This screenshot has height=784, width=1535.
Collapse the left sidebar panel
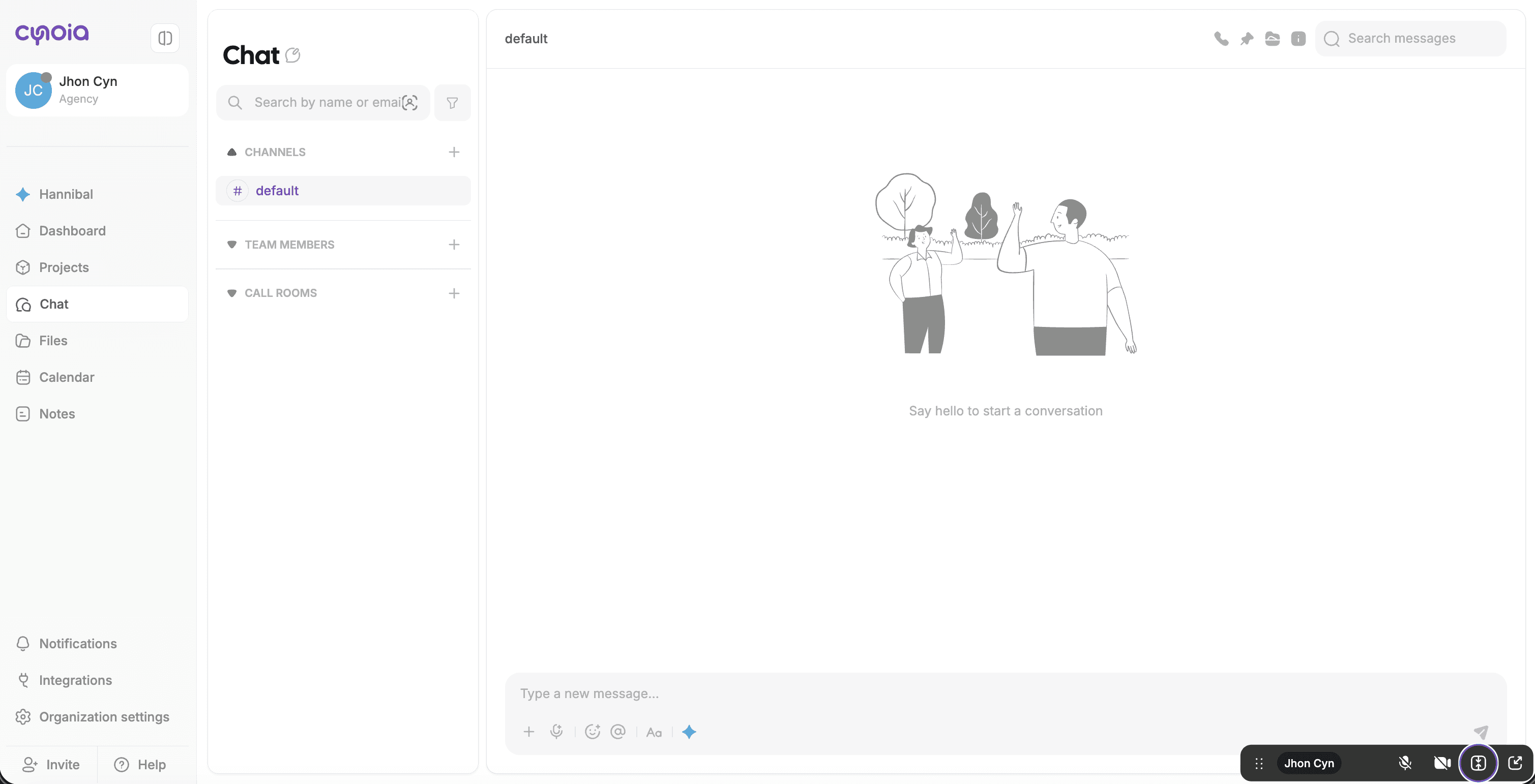pyautogui.click(x=165, y=38)
